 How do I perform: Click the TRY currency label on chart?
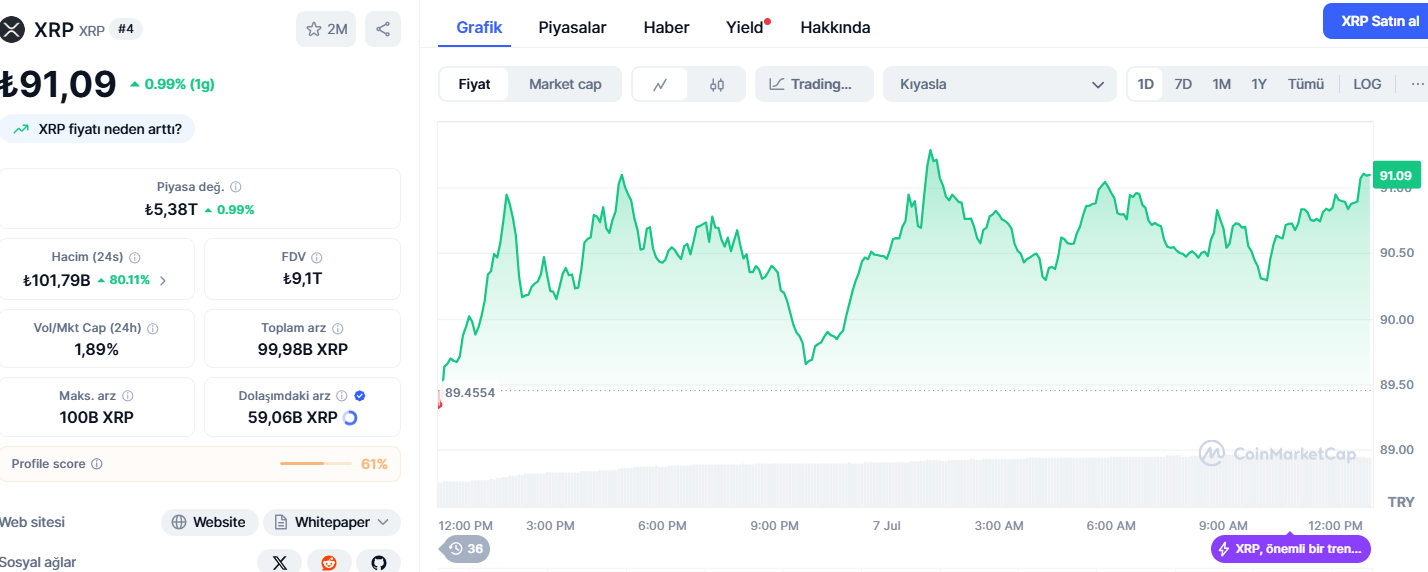(x=1401, y=502)
